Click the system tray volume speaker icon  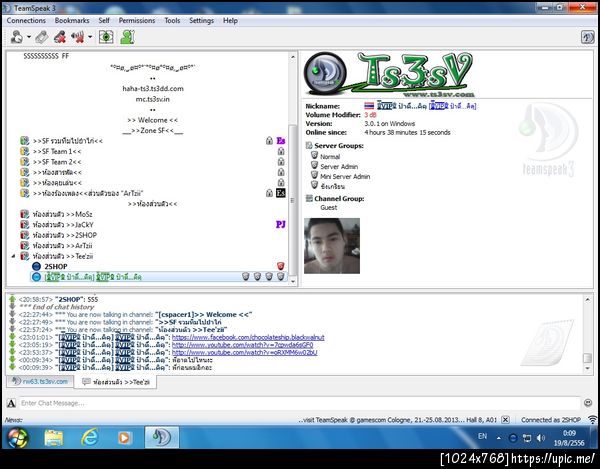(x=540, y=438)
